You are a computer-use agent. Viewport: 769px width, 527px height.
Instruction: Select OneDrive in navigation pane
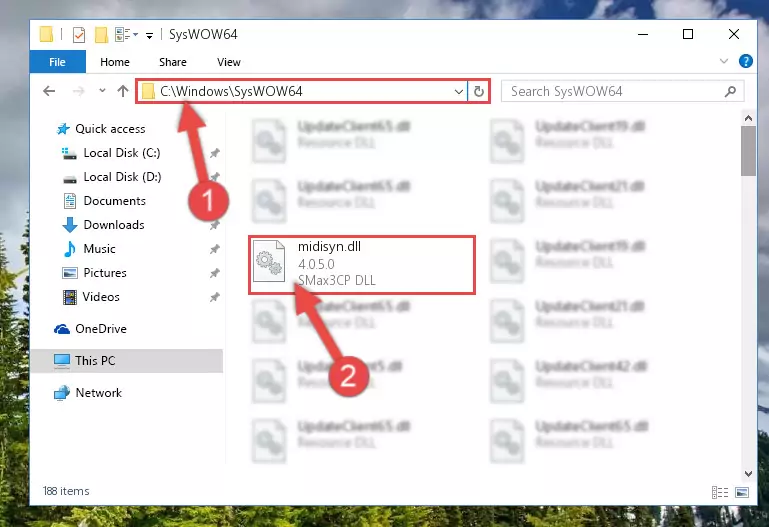point(101,329)
